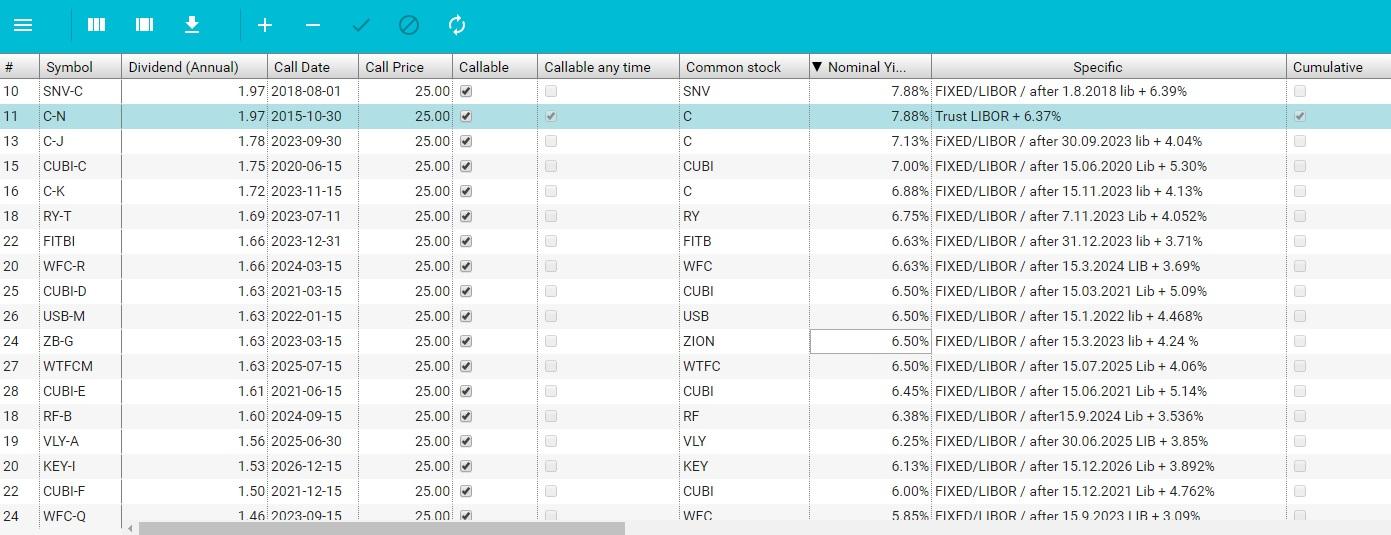Click symbol cell CUBI-E
The image size is (1391, 535).
81,391
